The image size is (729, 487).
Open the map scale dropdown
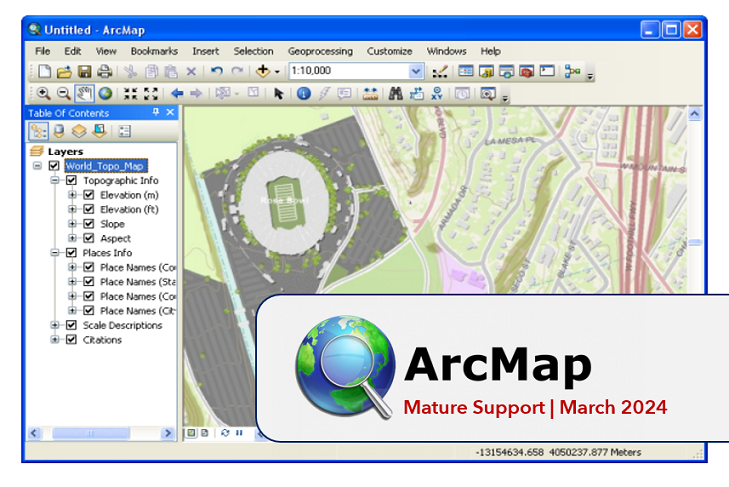click(x=416, y=72)
